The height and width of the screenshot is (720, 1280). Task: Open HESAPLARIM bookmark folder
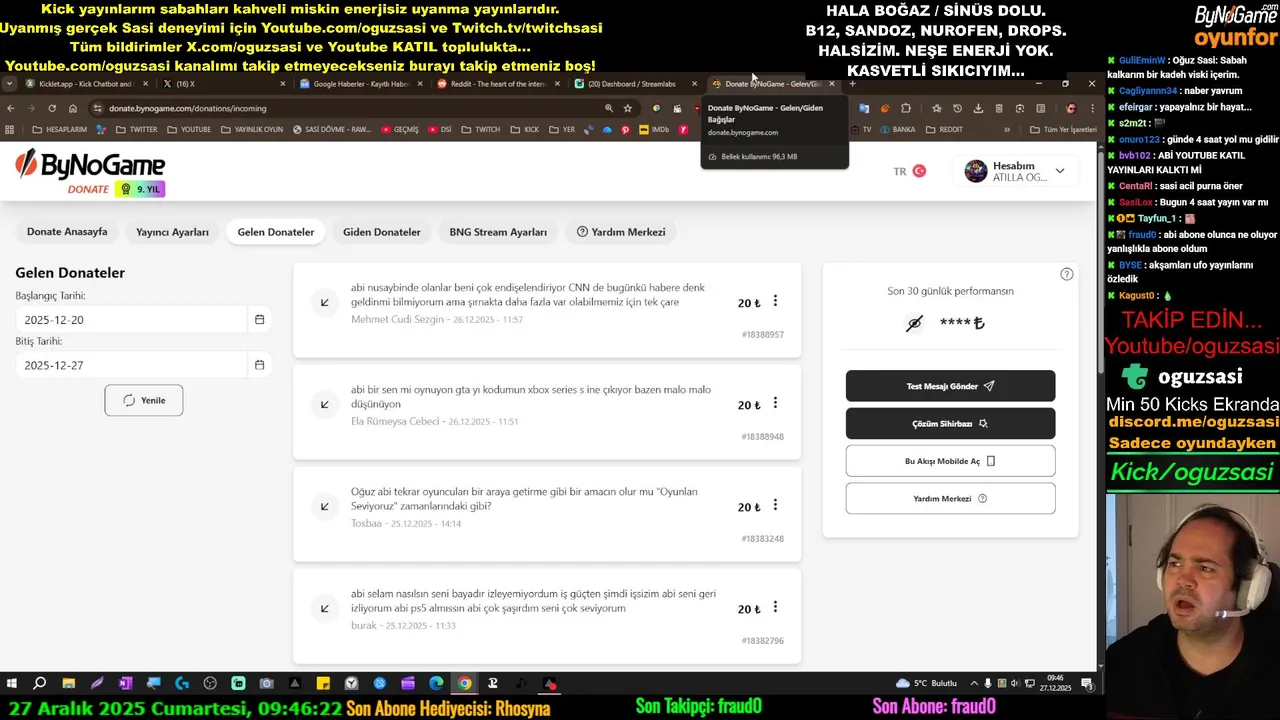pyautogui.click(x=59, y=129)
